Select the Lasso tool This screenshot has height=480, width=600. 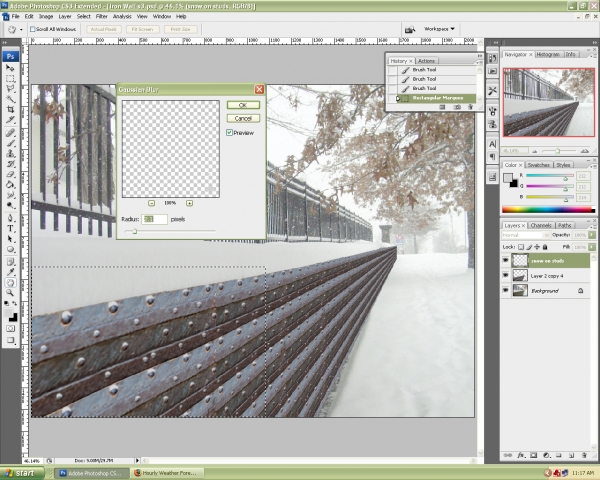pyautogui.click(x=10, y=89)
